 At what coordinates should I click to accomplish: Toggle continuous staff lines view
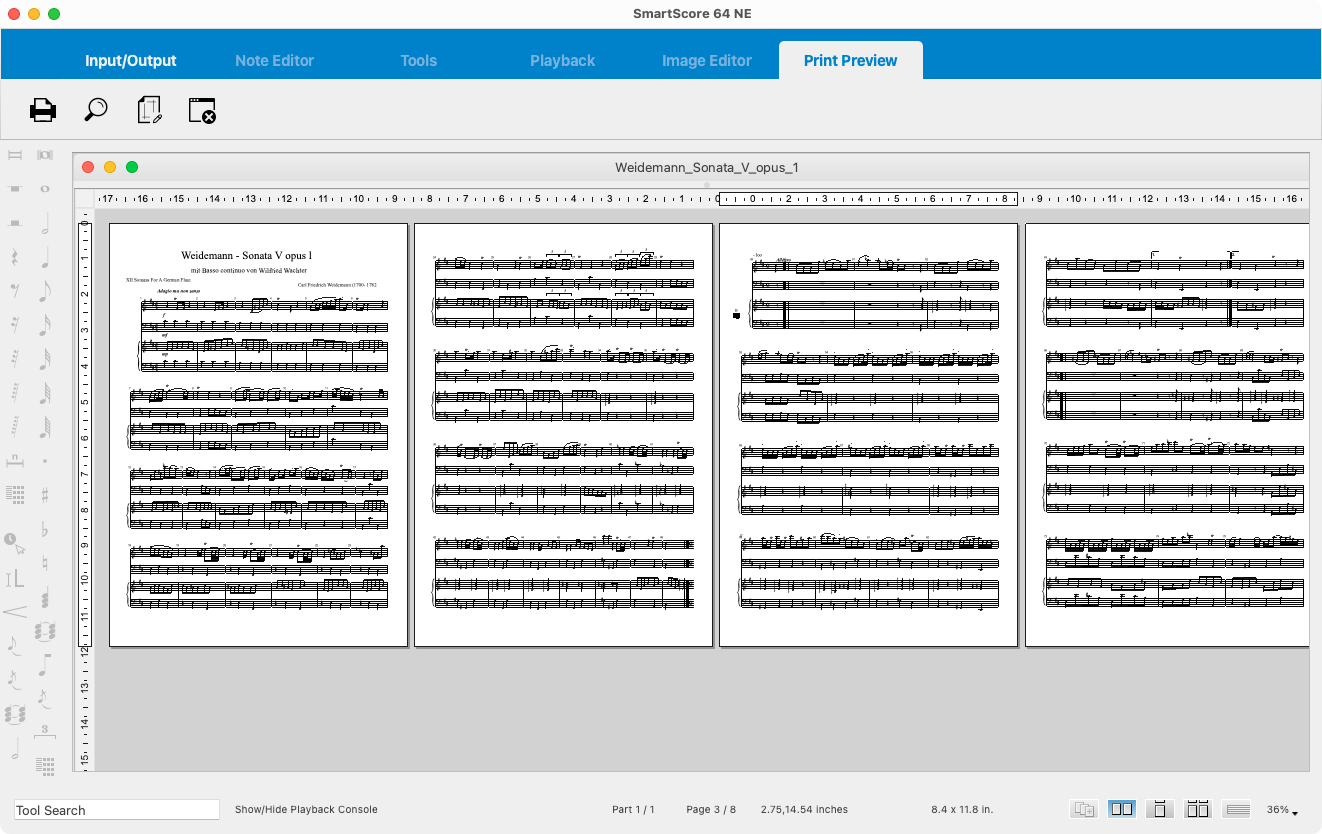pos(1237,809)
